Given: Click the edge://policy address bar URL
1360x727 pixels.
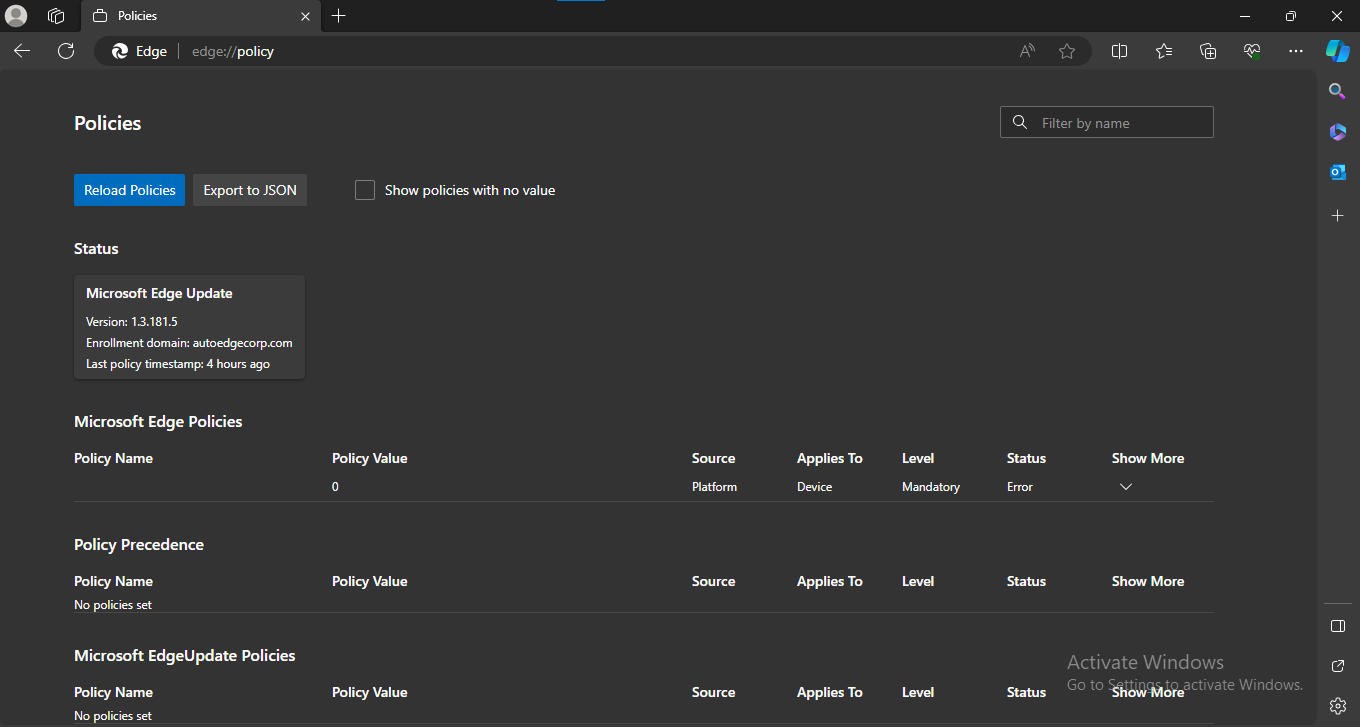Looking at the screenshot, I should point(233,51).
